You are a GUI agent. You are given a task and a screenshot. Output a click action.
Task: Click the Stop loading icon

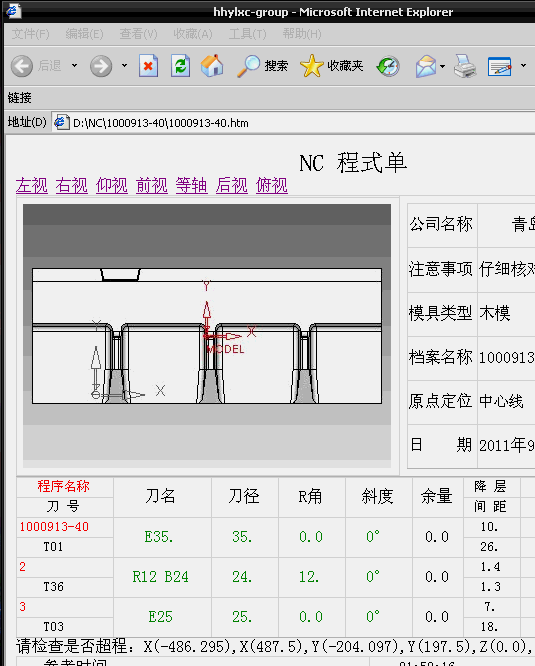point(148,66)
